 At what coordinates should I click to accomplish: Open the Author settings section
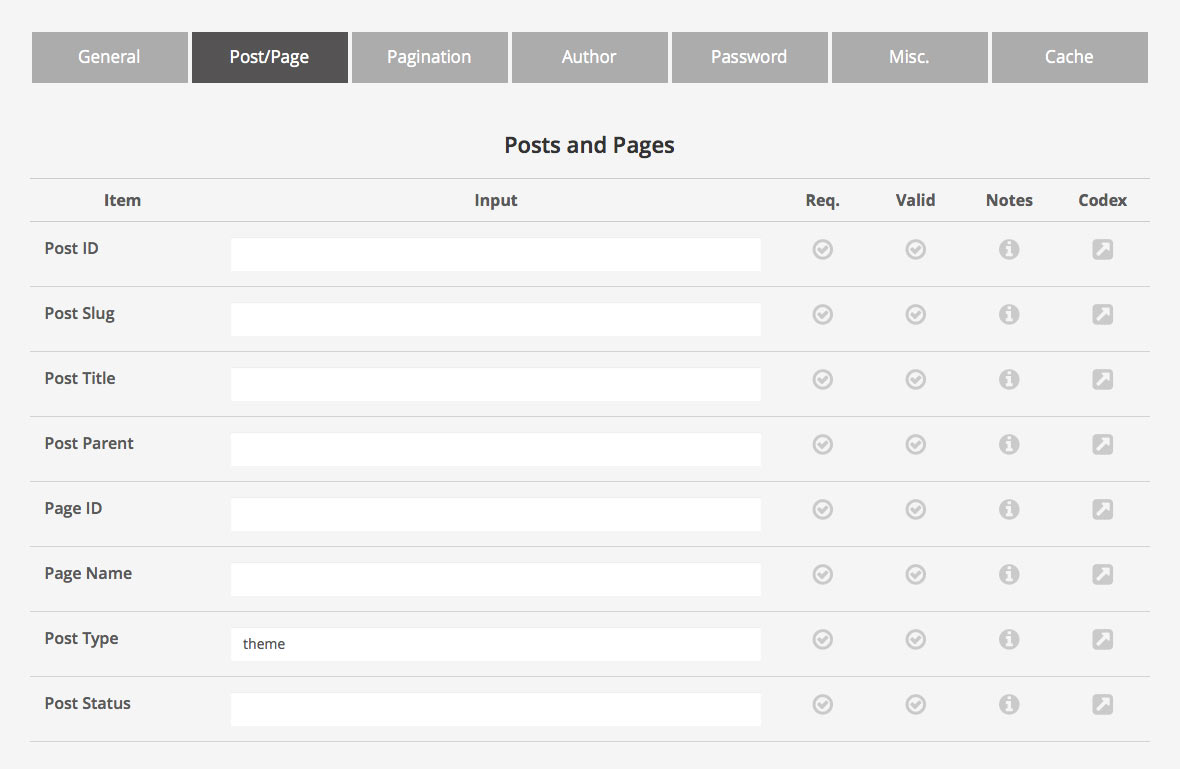point(589,57)
